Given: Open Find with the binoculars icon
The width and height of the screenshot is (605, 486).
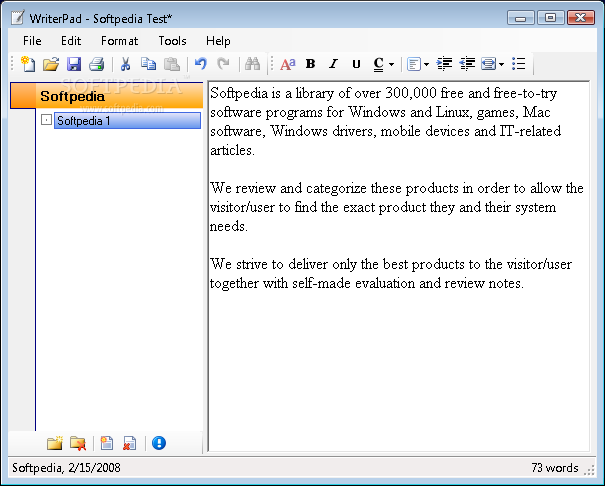Looking at the screenshot, I should click(252, 64).
